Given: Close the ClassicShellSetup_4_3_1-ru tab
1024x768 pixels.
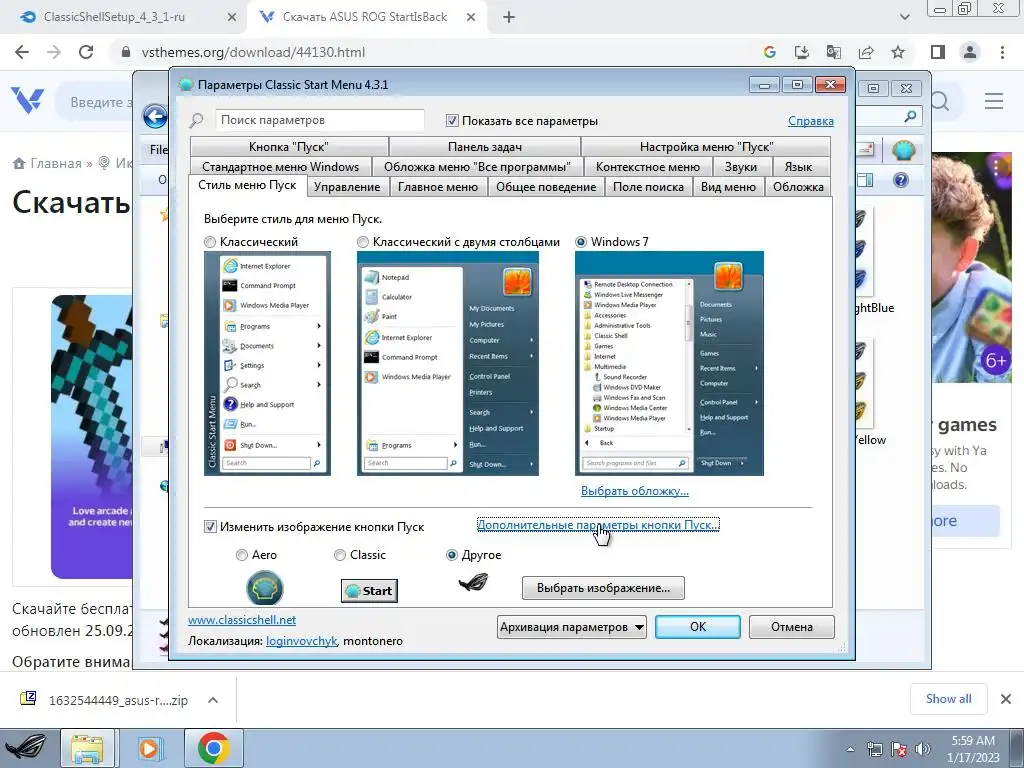Looking at the screenshot, I should click(232, 17).
